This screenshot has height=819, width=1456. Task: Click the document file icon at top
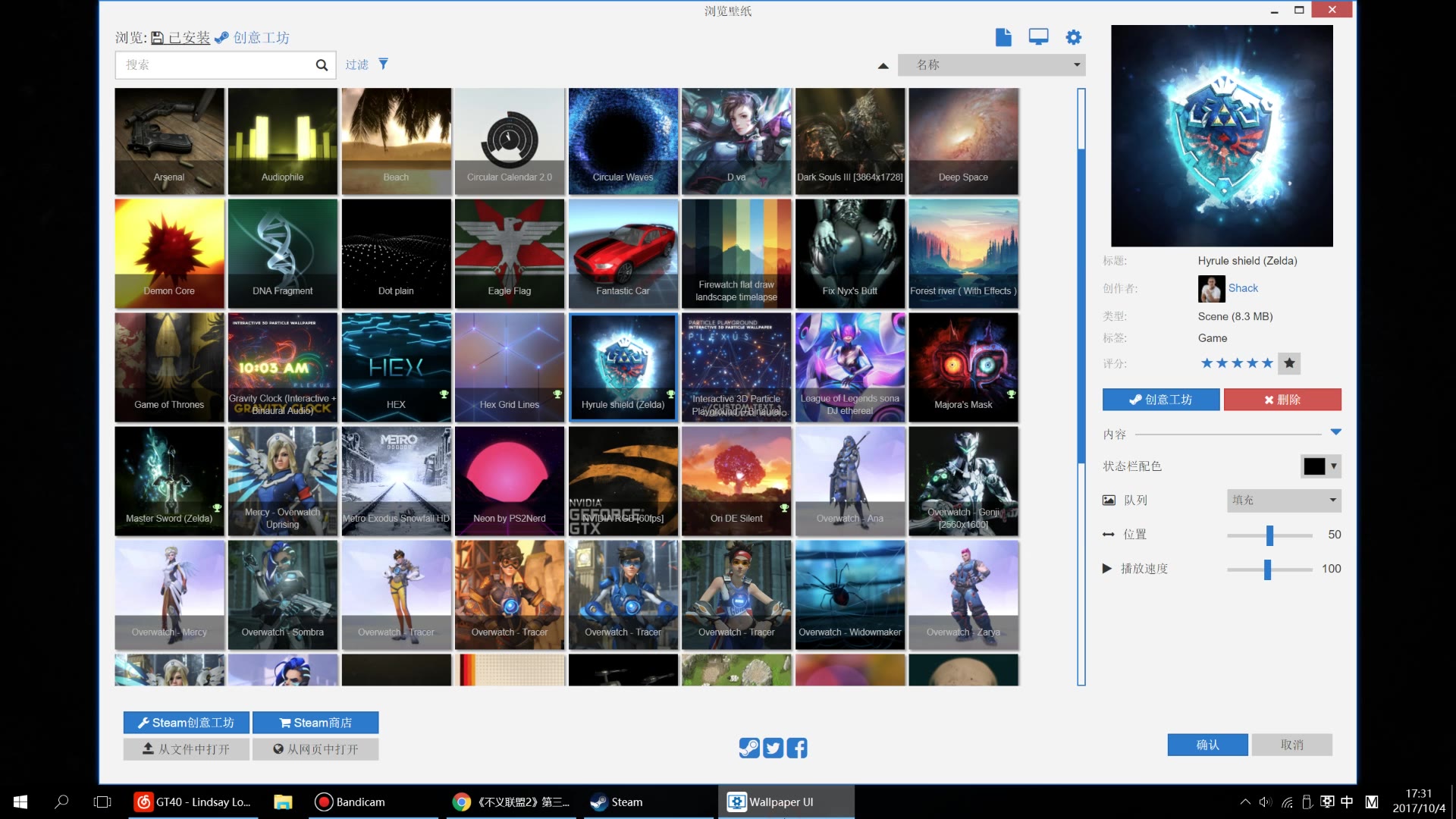(x=1003, y=37)
